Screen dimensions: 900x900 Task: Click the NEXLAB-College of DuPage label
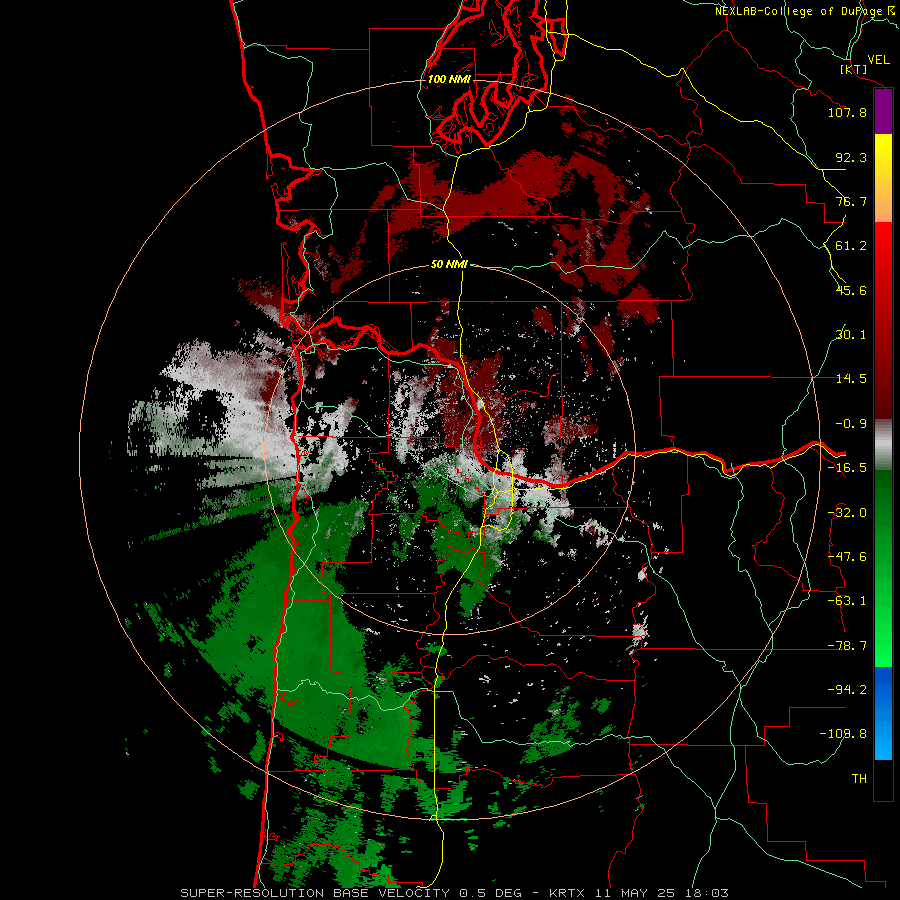(806, 11)
